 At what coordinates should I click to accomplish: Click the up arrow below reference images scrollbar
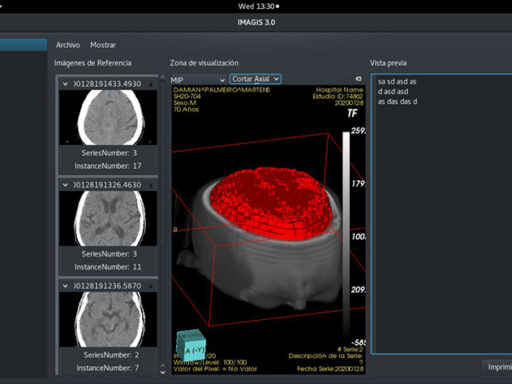(163, 366)
